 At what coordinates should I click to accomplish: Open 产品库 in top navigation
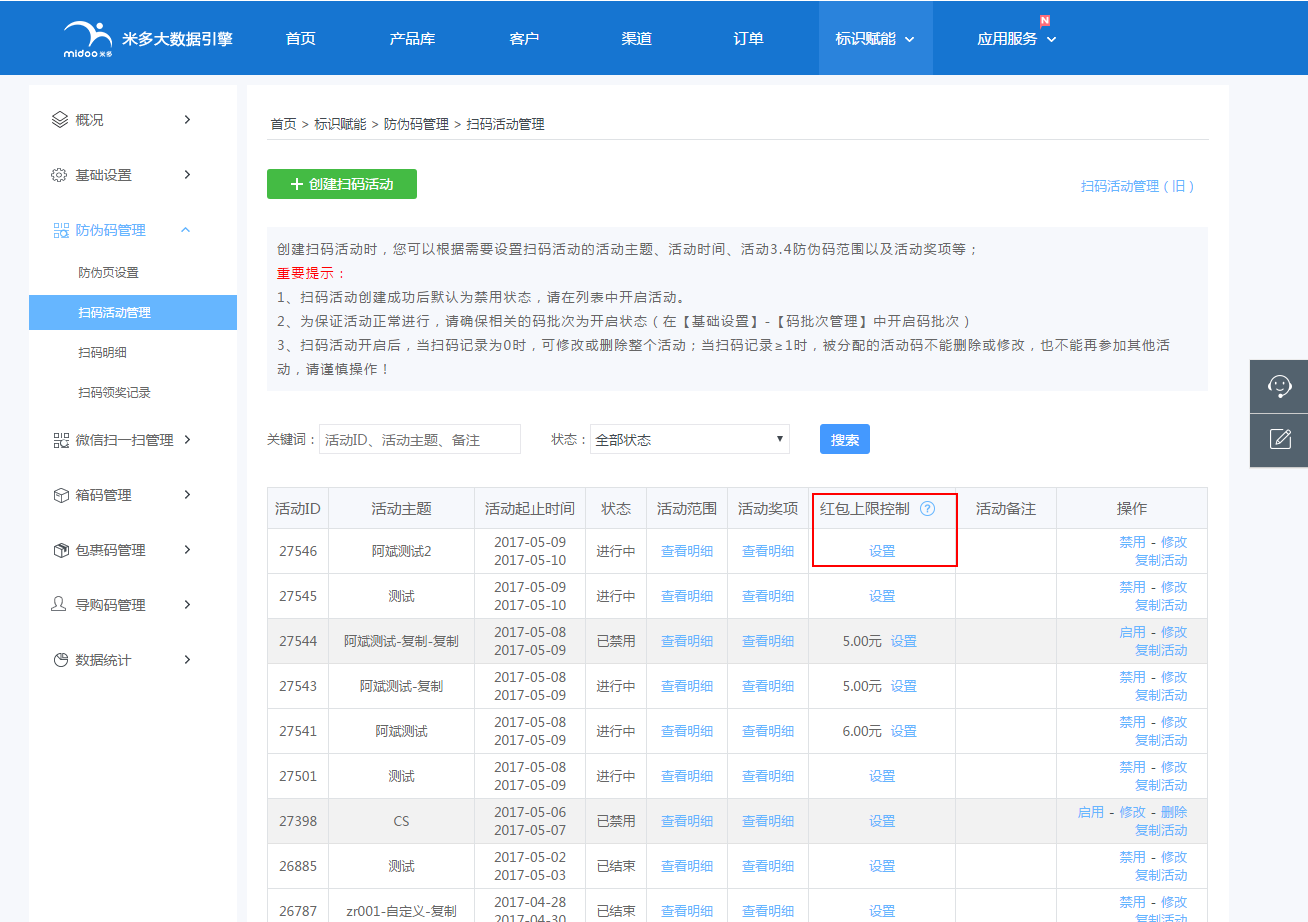pos(412,39)
